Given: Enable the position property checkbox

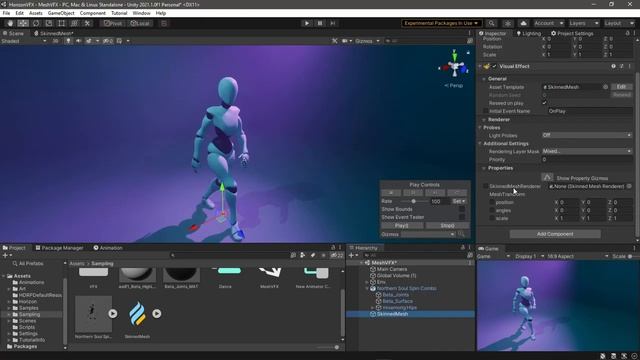Looking at the screenshot, I should 492,202.
